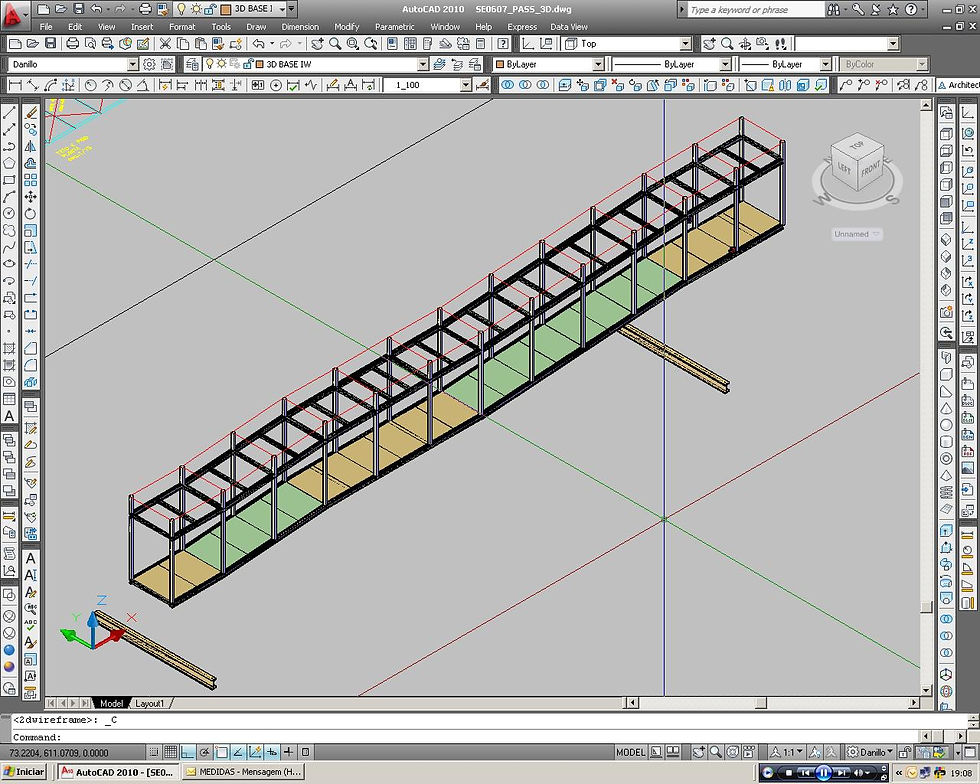The height and width of the screenshot is (784, 980).
Task: Toggle Lineweight display in status bar
Action: (x=289, y=752)
